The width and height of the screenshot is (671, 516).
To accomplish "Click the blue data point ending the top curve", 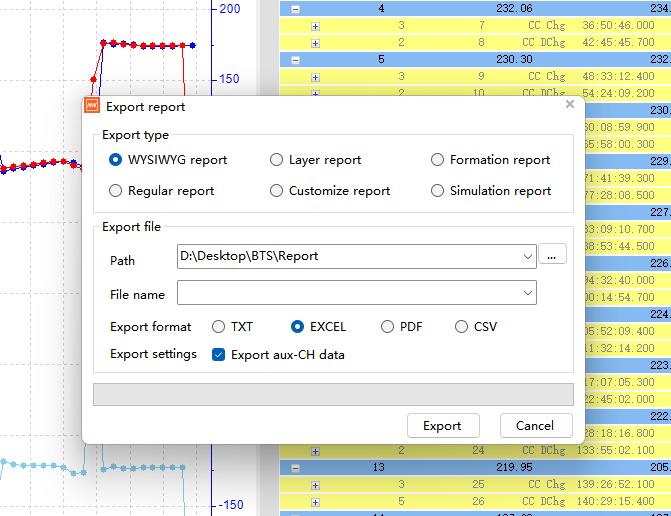I will tap(193, 45).
